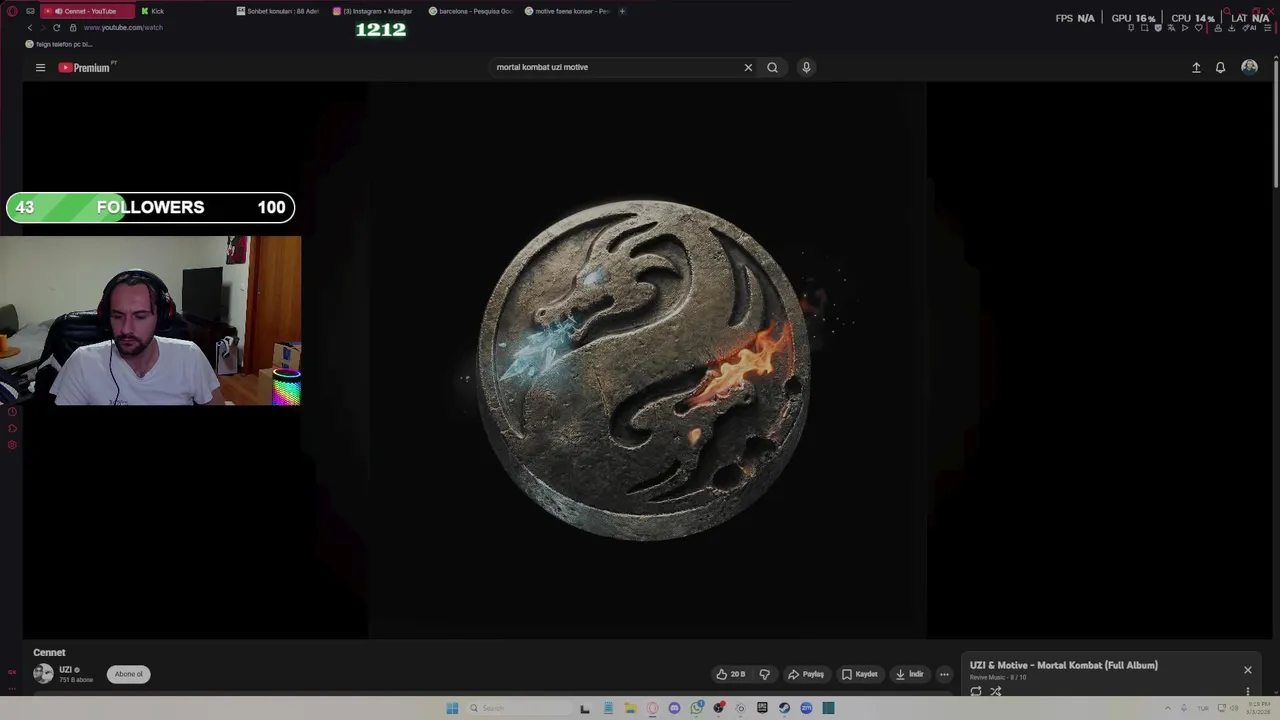
Task: Open the Windows Start menu
Action: coord(452,708)
